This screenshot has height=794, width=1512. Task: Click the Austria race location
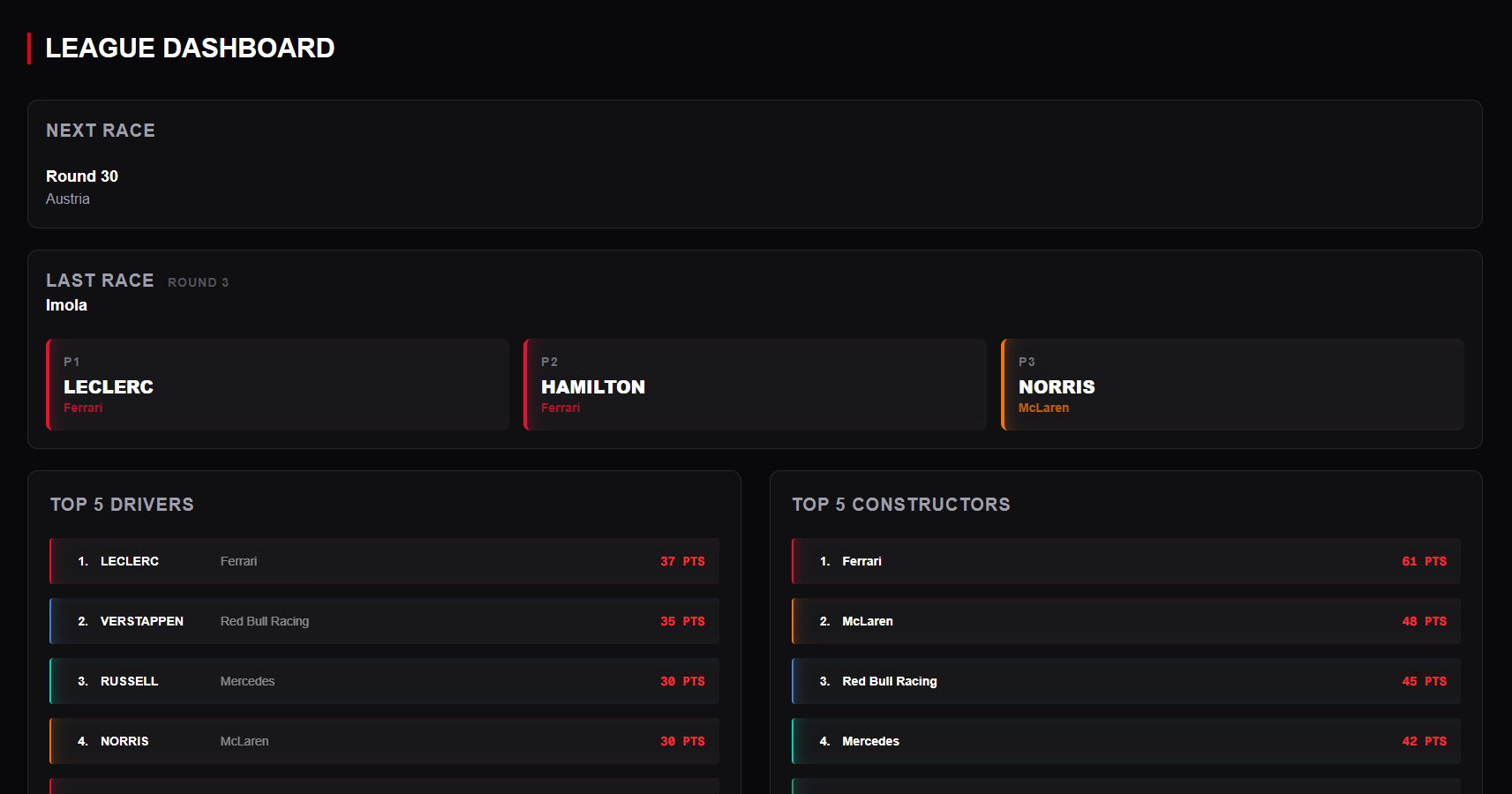(x=68, y=199)
